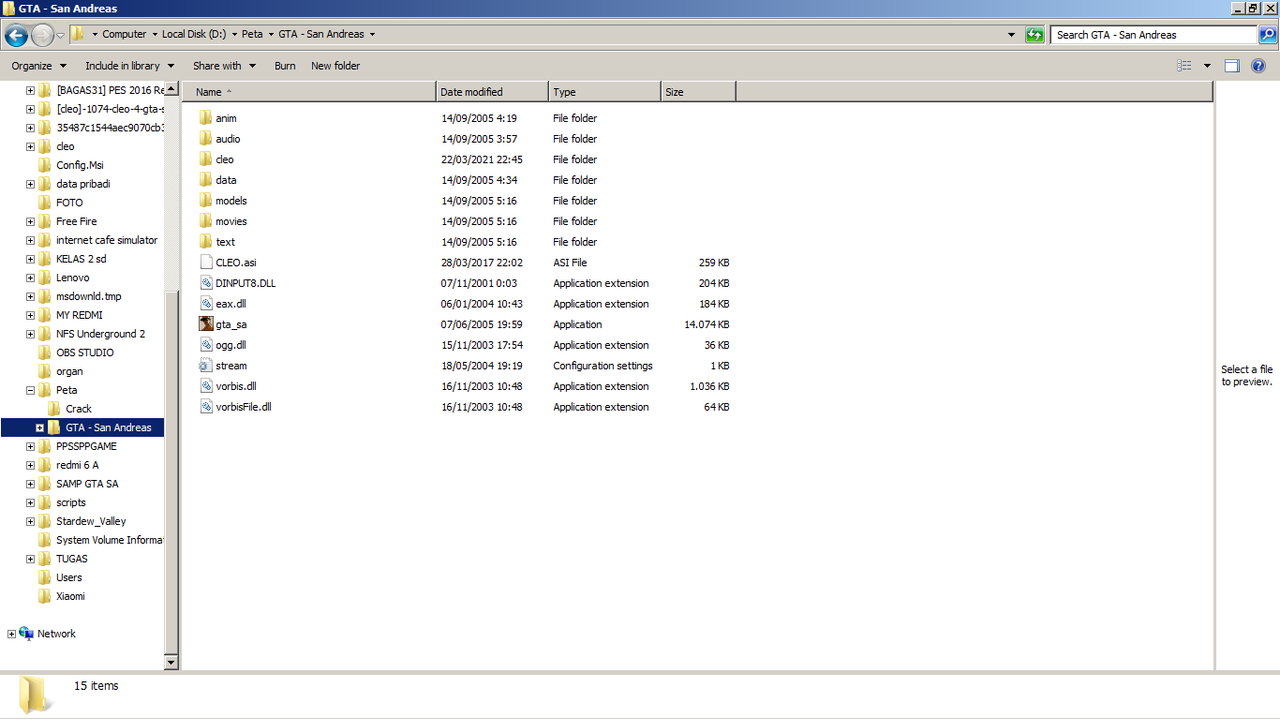Click the Forward navigation arrow button
Image resolution: width=1280 pixels, height=720 pixels.
point(42,35)
